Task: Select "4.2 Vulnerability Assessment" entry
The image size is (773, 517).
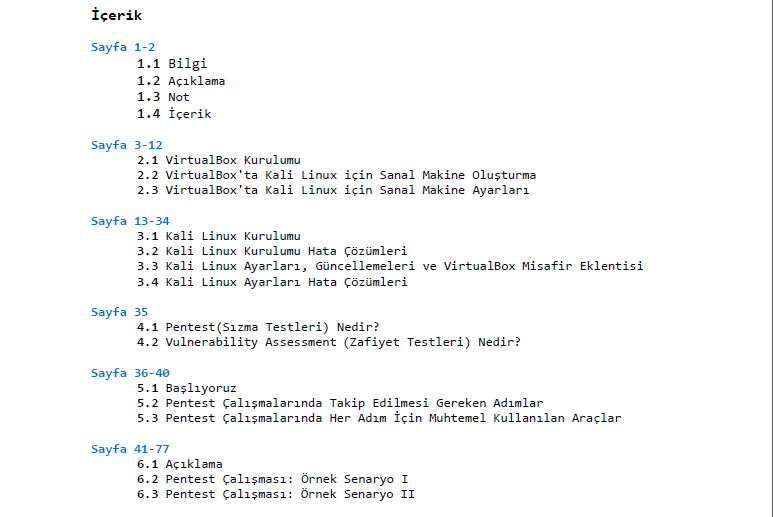Action: coord(329,343)
